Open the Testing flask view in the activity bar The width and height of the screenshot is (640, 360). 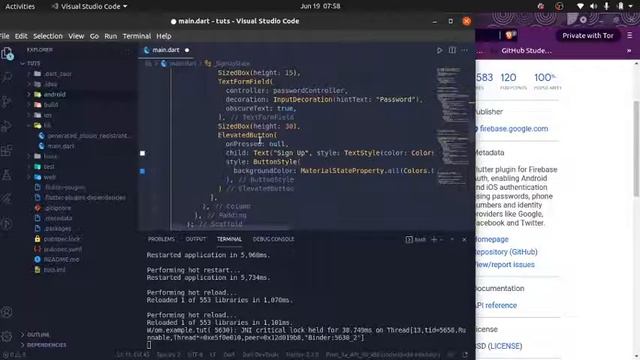(7, 175)
